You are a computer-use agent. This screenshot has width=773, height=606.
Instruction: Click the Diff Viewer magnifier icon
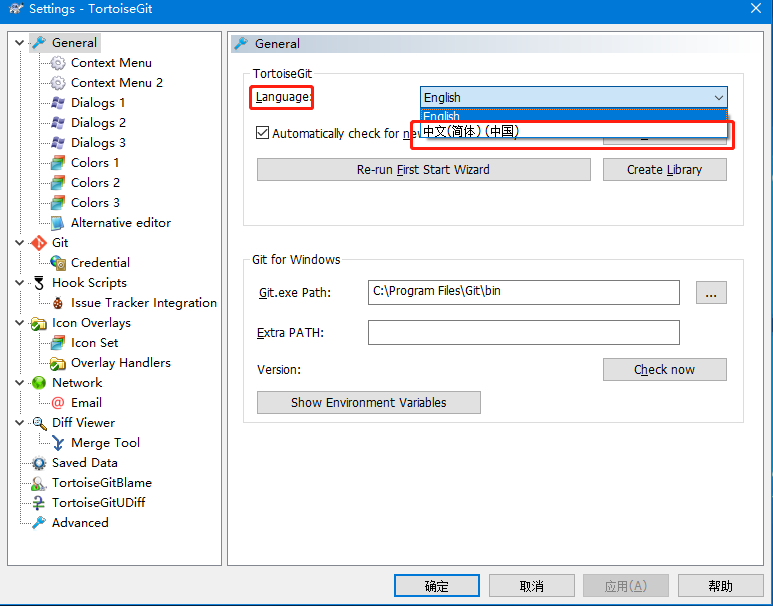tap(39, 423)
